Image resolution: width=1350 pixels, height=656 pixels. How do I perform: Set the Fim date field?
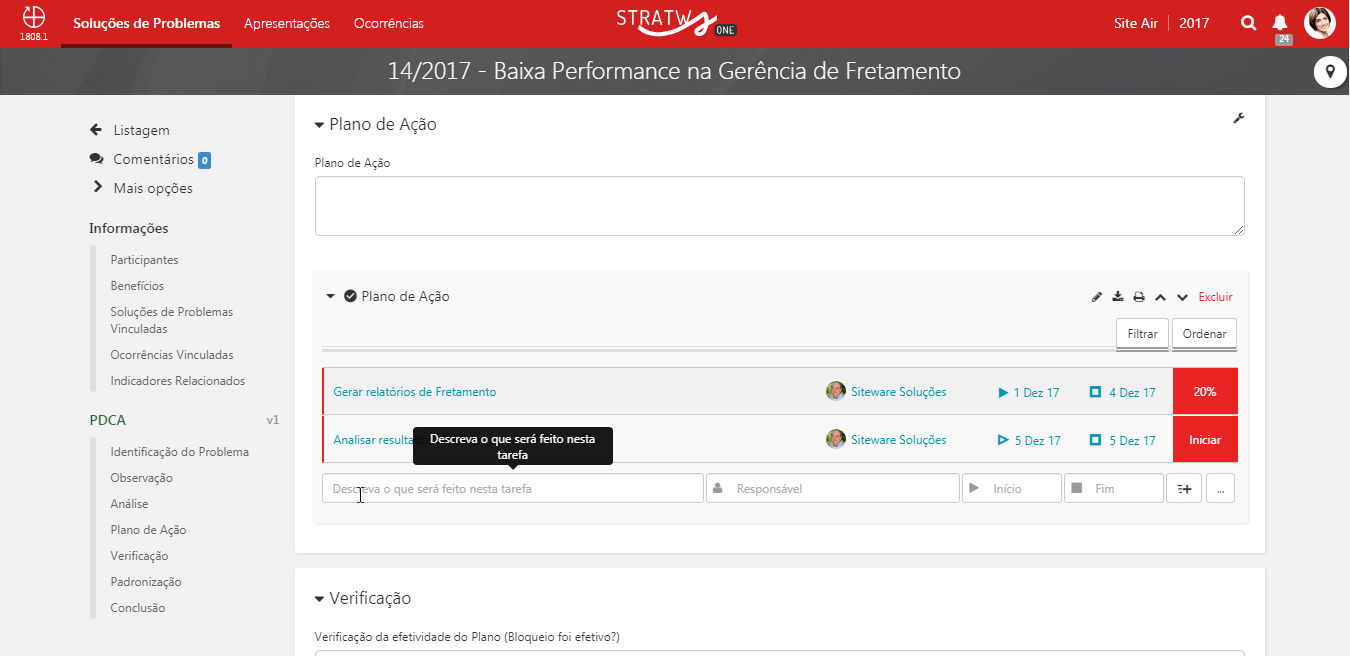(x=1114, y=488)
